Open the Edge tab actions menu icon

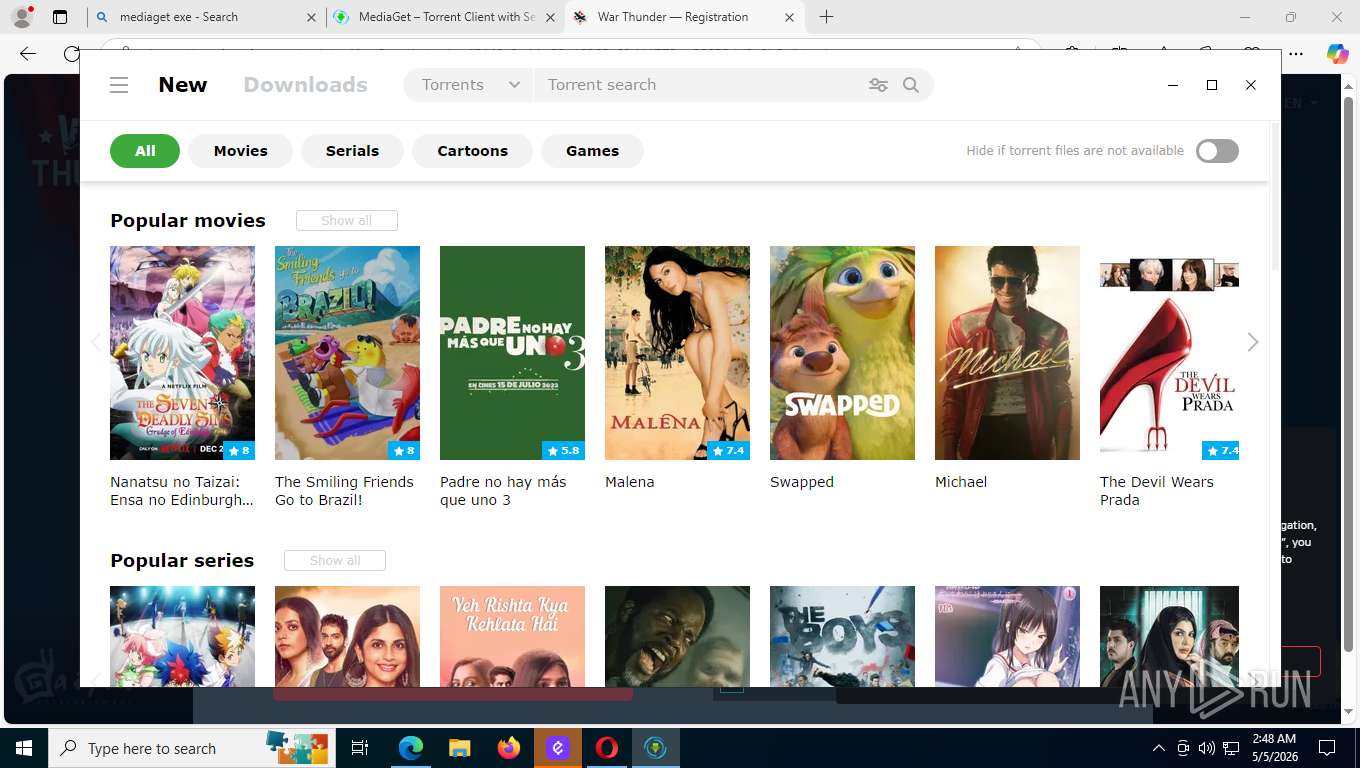pos(60,17)
